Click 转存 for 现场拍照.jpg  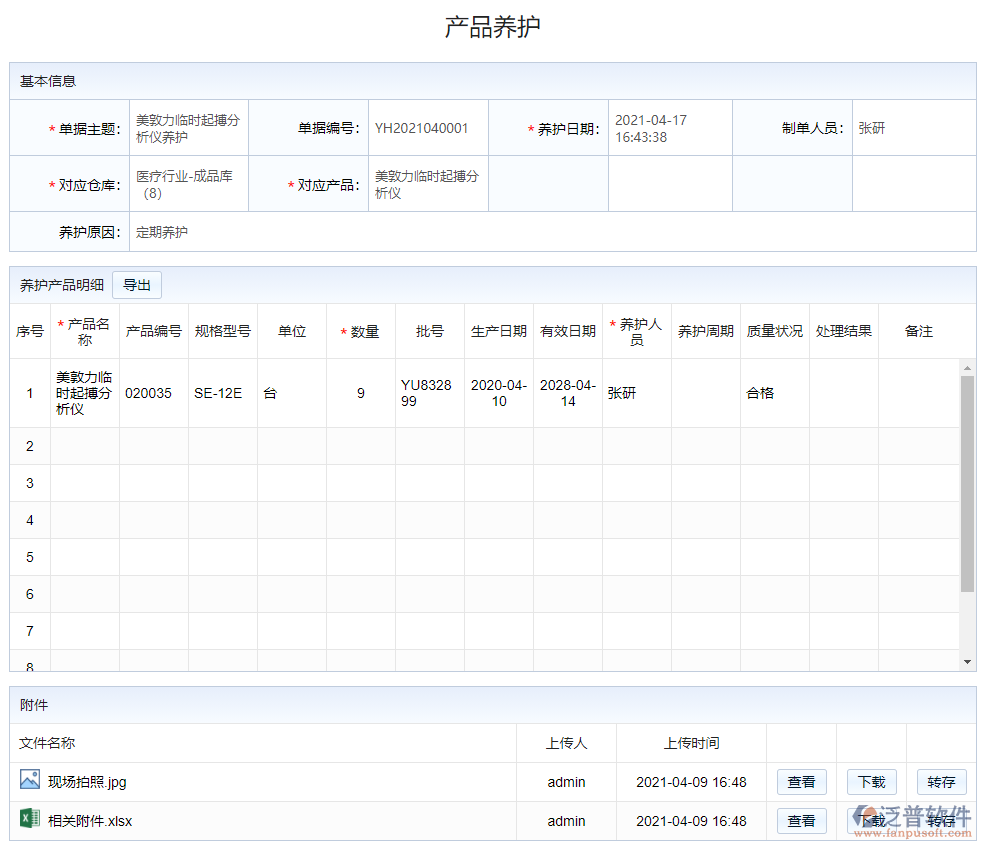941,782
